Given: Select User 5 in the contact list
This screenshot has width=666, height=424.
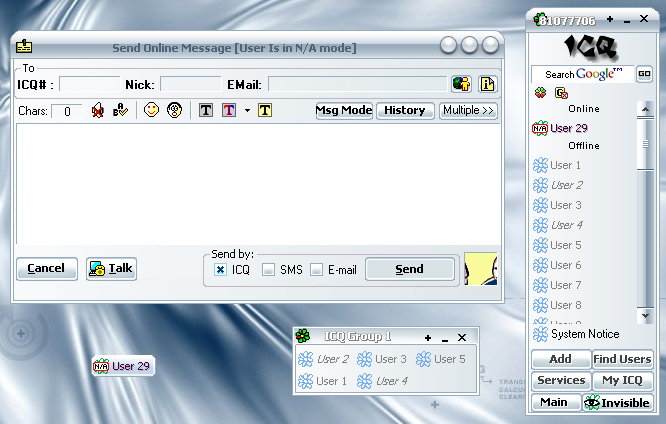Looking at the screenshot, I should 557,245.
